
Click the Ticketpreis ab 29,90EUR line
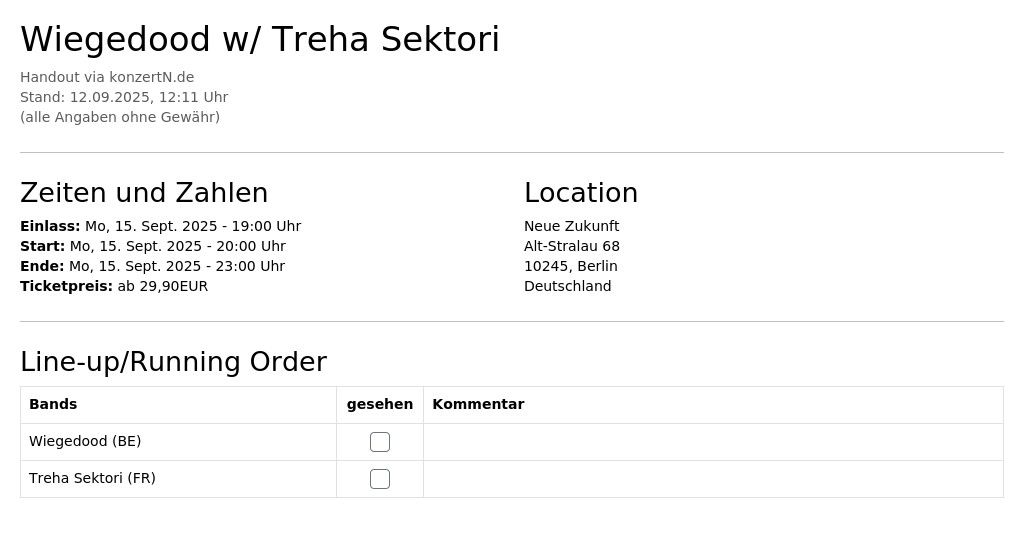[x=114, y=287]
